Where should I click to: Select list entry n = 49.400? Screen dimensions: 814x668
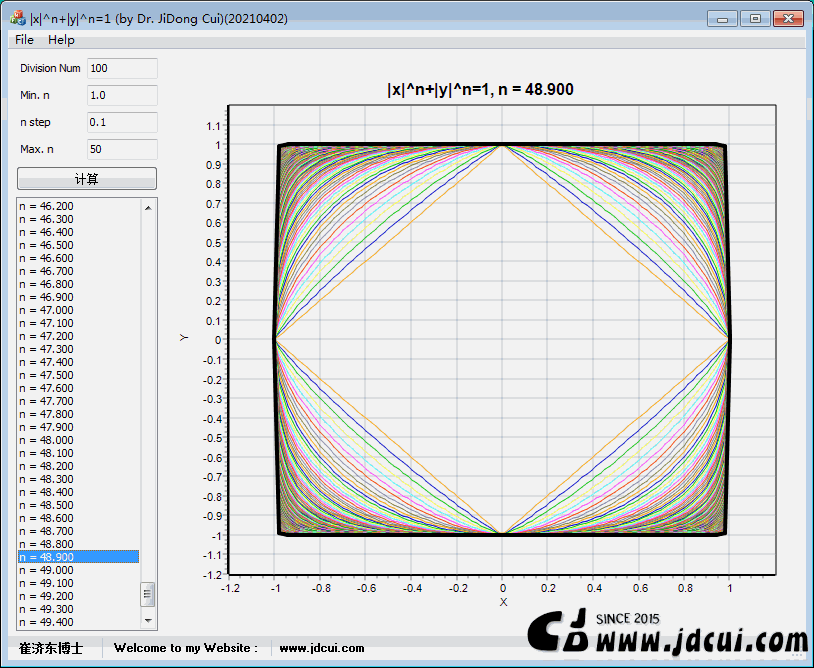pyautogui.click(x=78, y=622)
